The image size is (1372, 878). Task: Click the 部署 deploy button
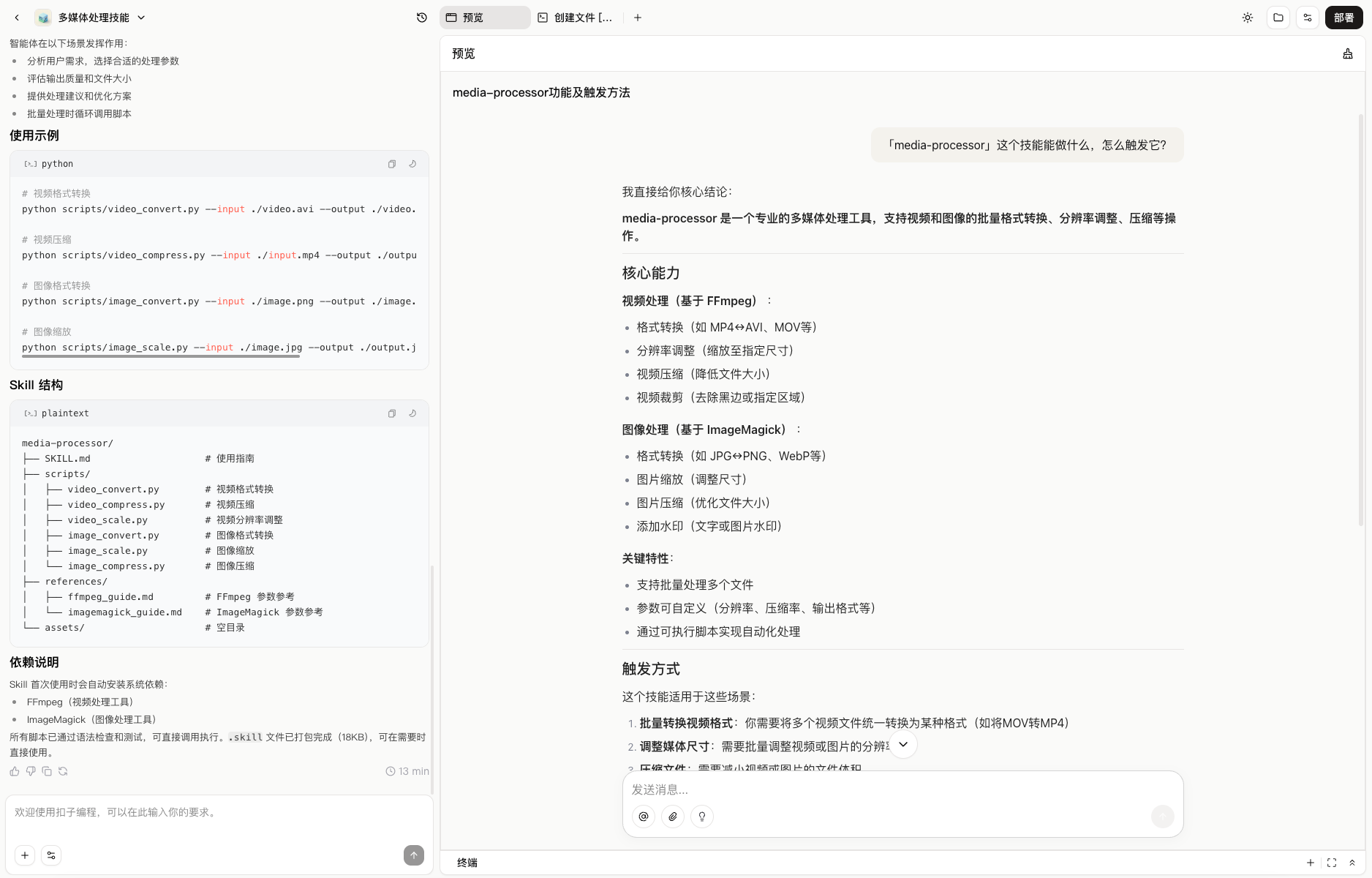1343,17
